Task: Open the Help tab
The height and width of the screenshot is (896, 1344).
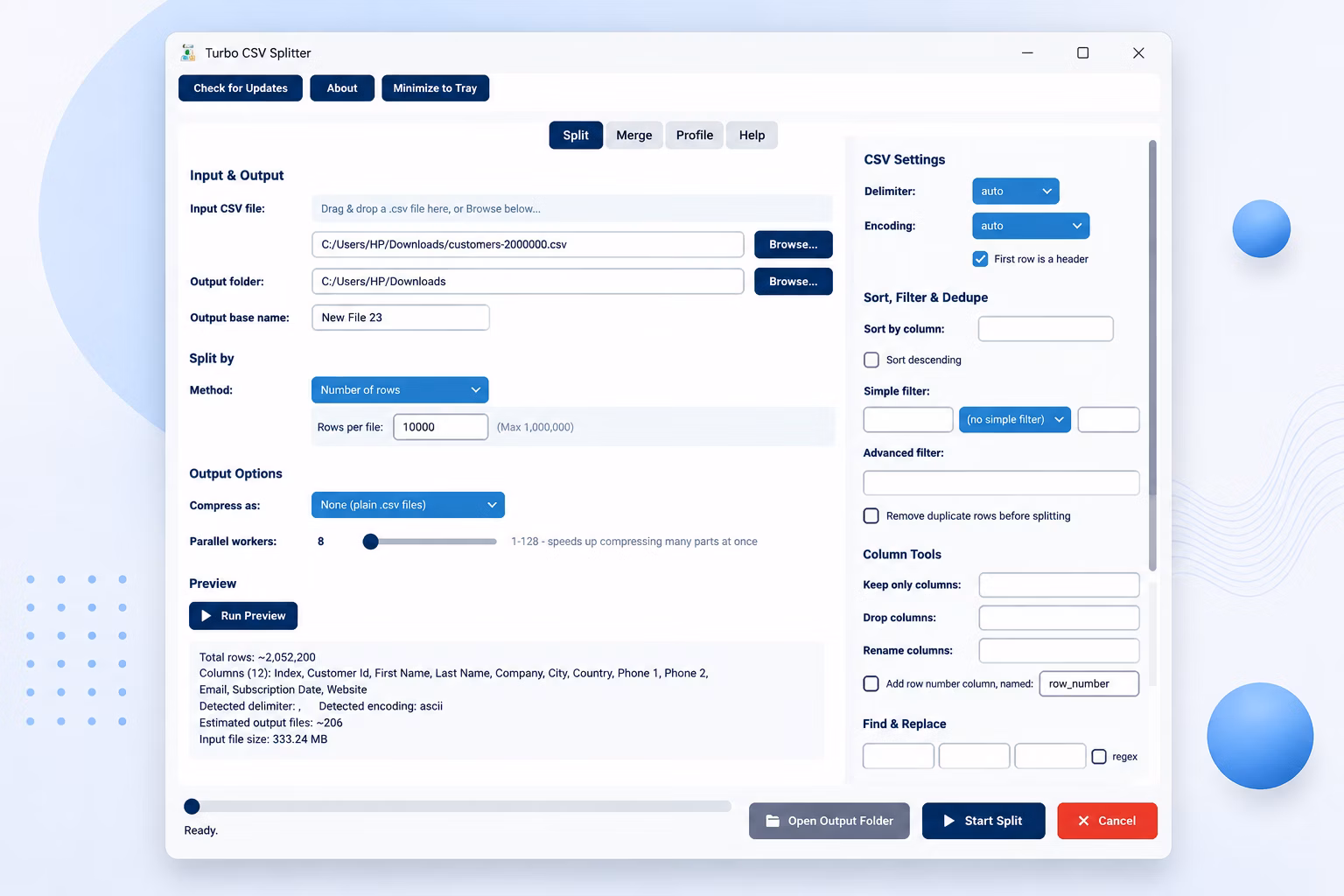Action: tap(752, 135)
